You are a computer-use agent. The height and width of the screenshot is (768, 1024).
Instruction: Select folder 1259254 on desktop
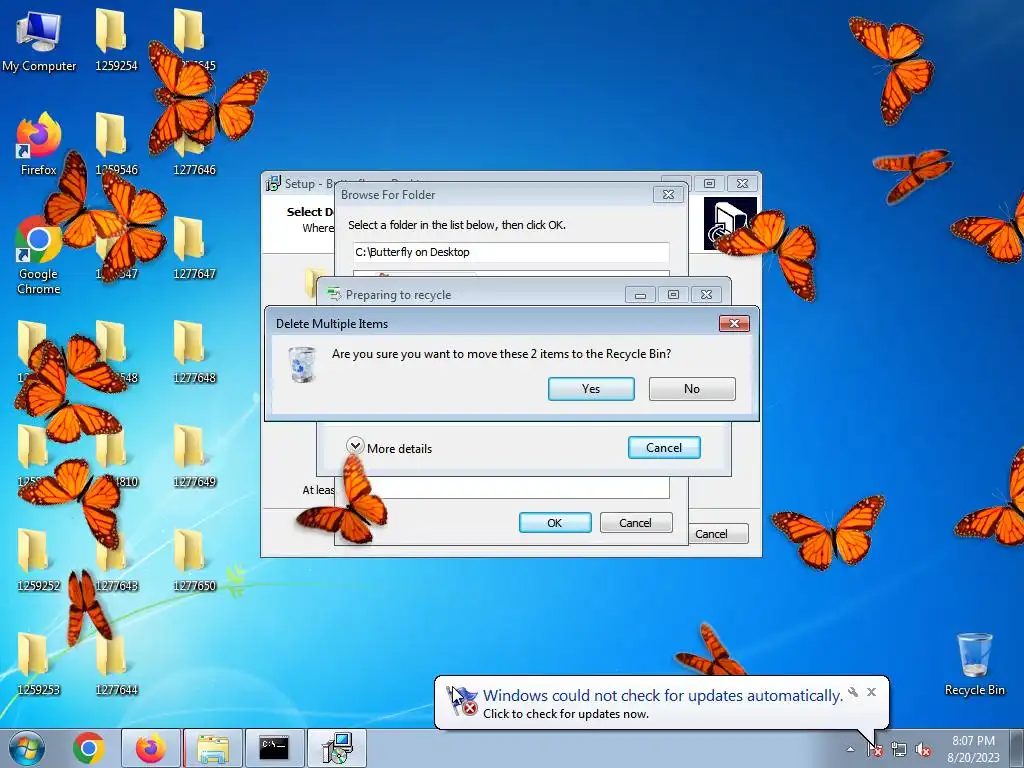pyautogui.click(x=116, y=40)
